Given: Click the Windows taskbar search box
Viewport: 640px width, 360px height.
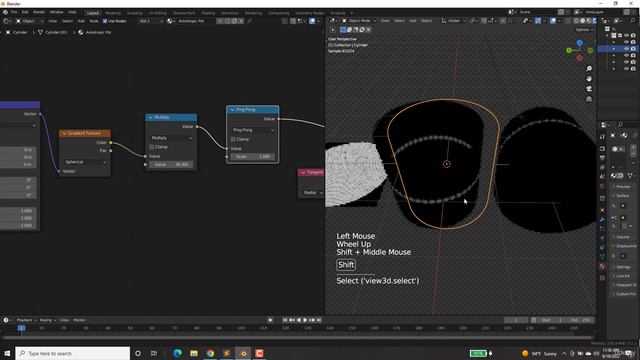Looking at the screenshot, I should pos(73,353).
